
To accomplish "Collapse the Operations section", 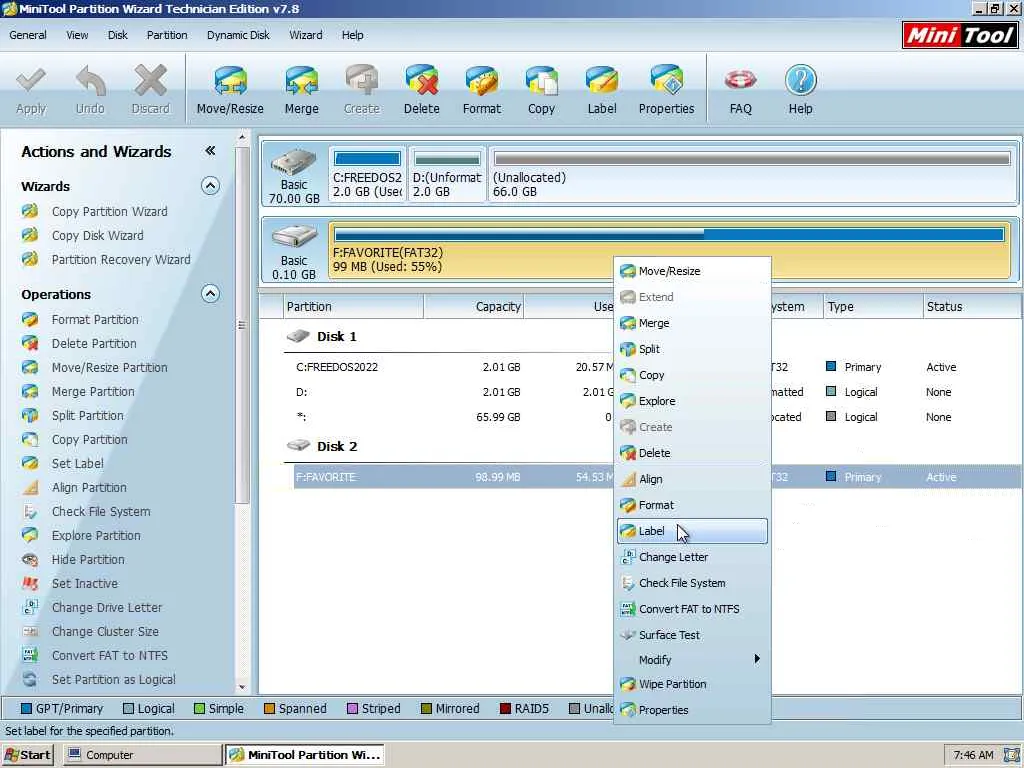I will [210, 294].
